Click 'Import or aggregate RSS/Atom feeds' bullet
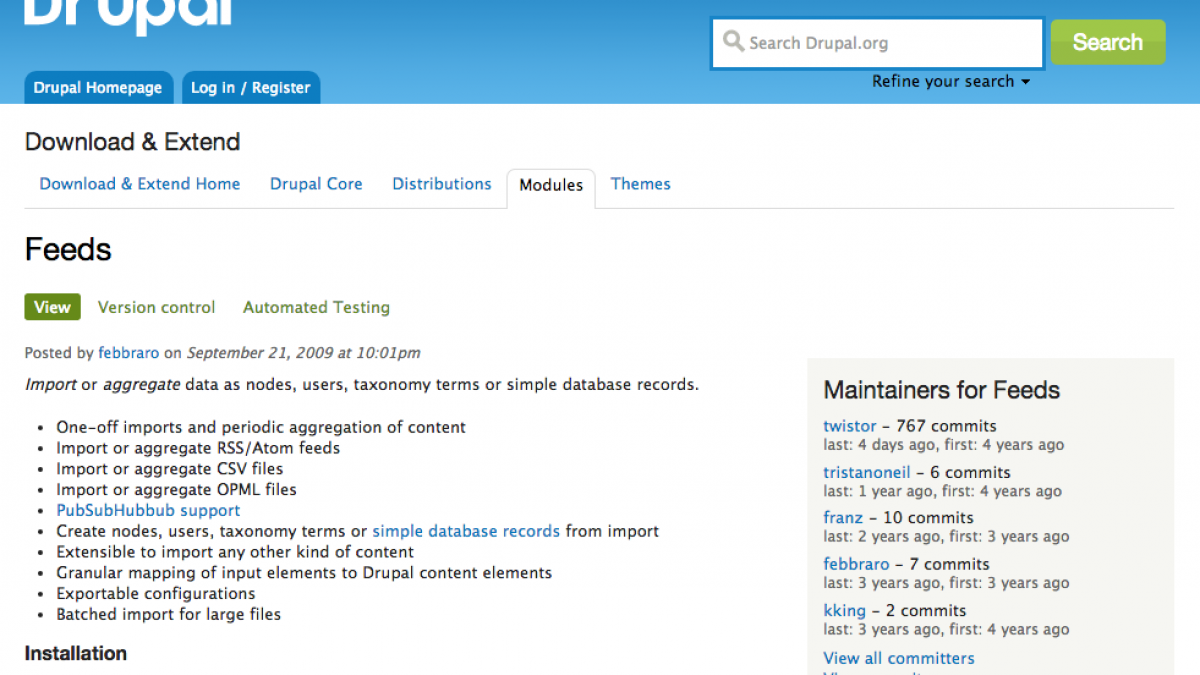Viewport: 1200px width, 675px height. click(198, 448)
